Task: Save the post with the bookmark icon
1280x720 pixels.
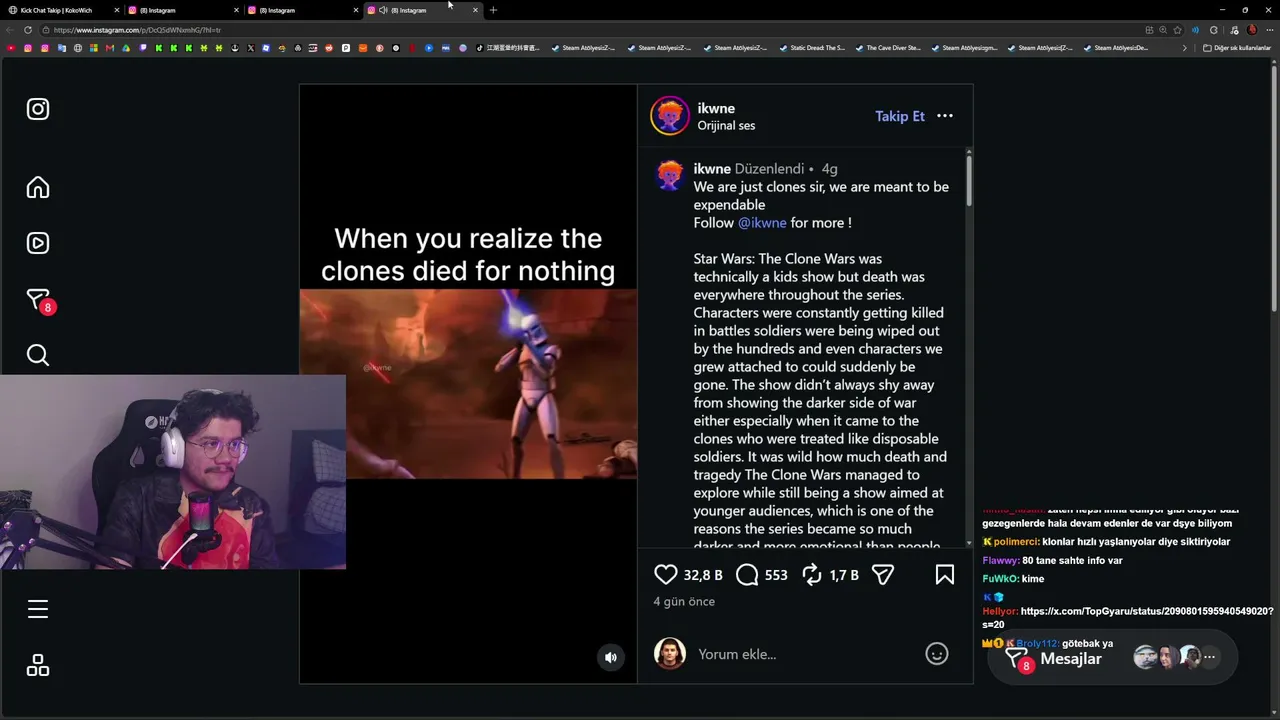Action: click(944, 574)
